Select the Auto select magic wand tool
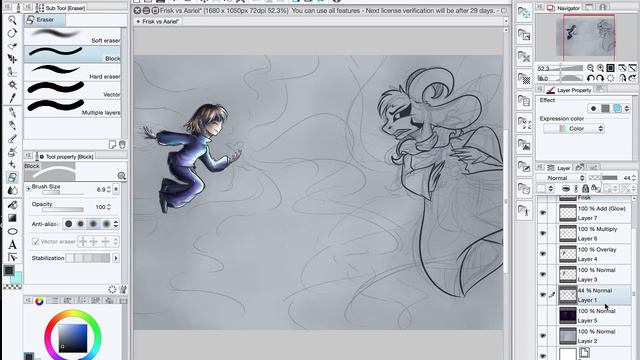The height and width of the screenshot is (360, 640). tap(12, 85)
